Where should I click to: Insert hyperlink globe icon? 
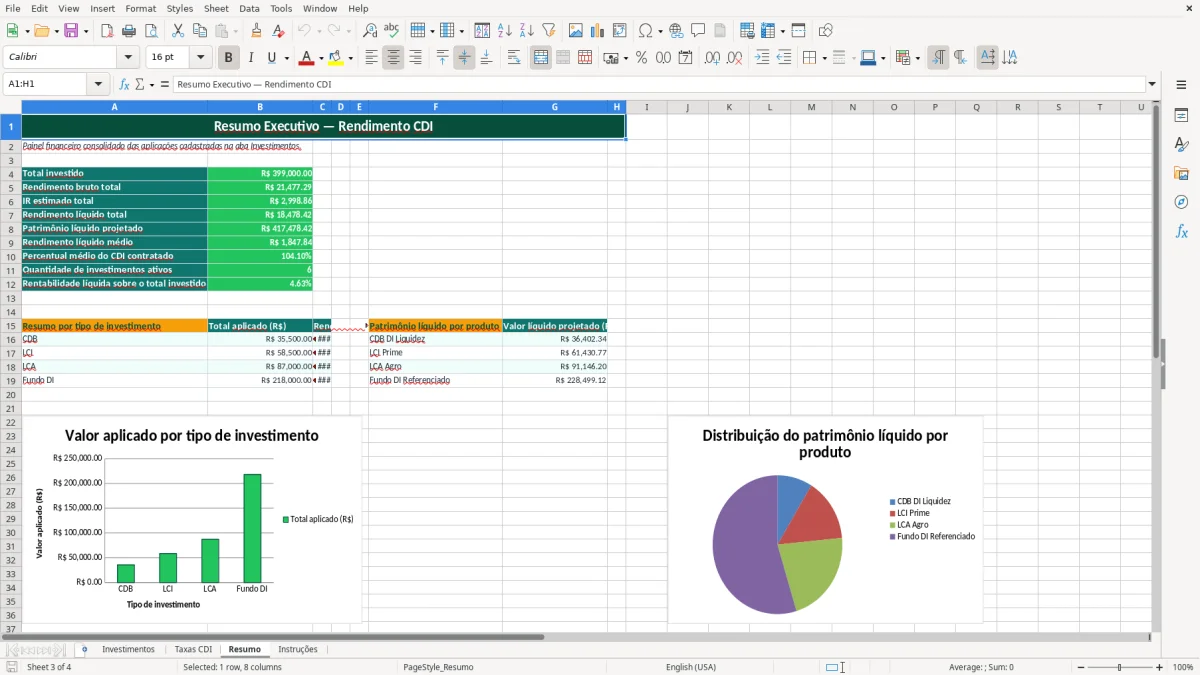(676, 31)
